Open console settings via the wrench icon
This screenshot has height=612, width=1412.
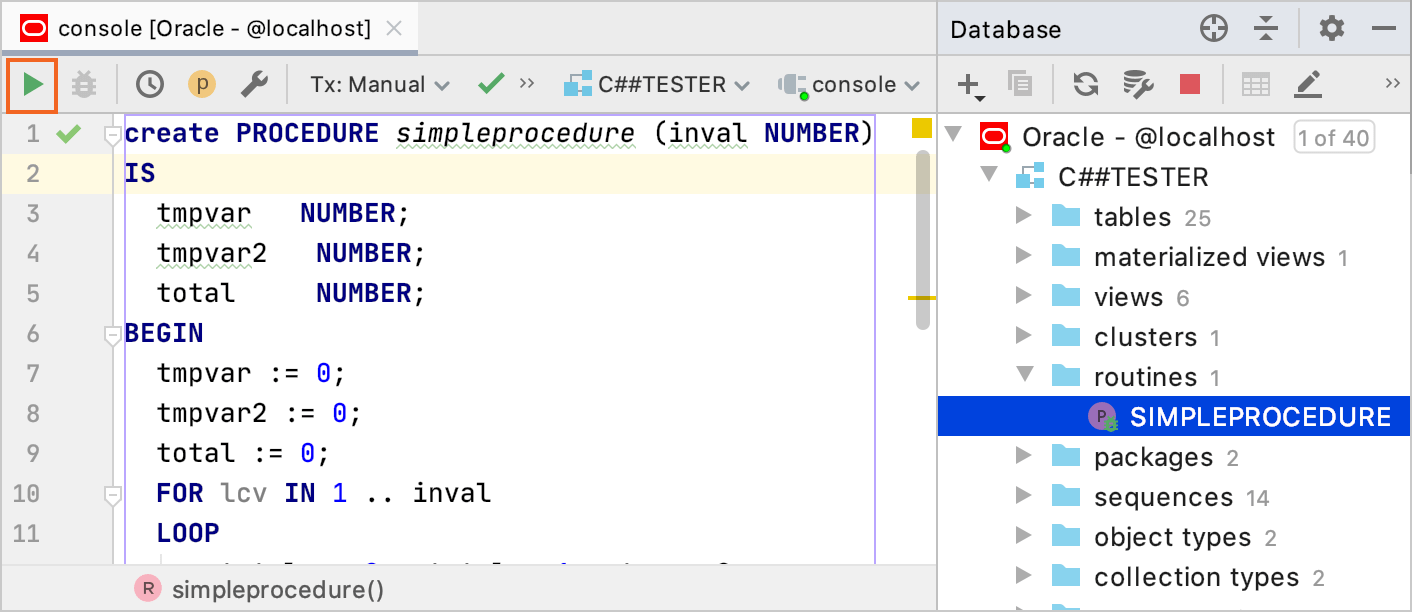coord(254,84)
